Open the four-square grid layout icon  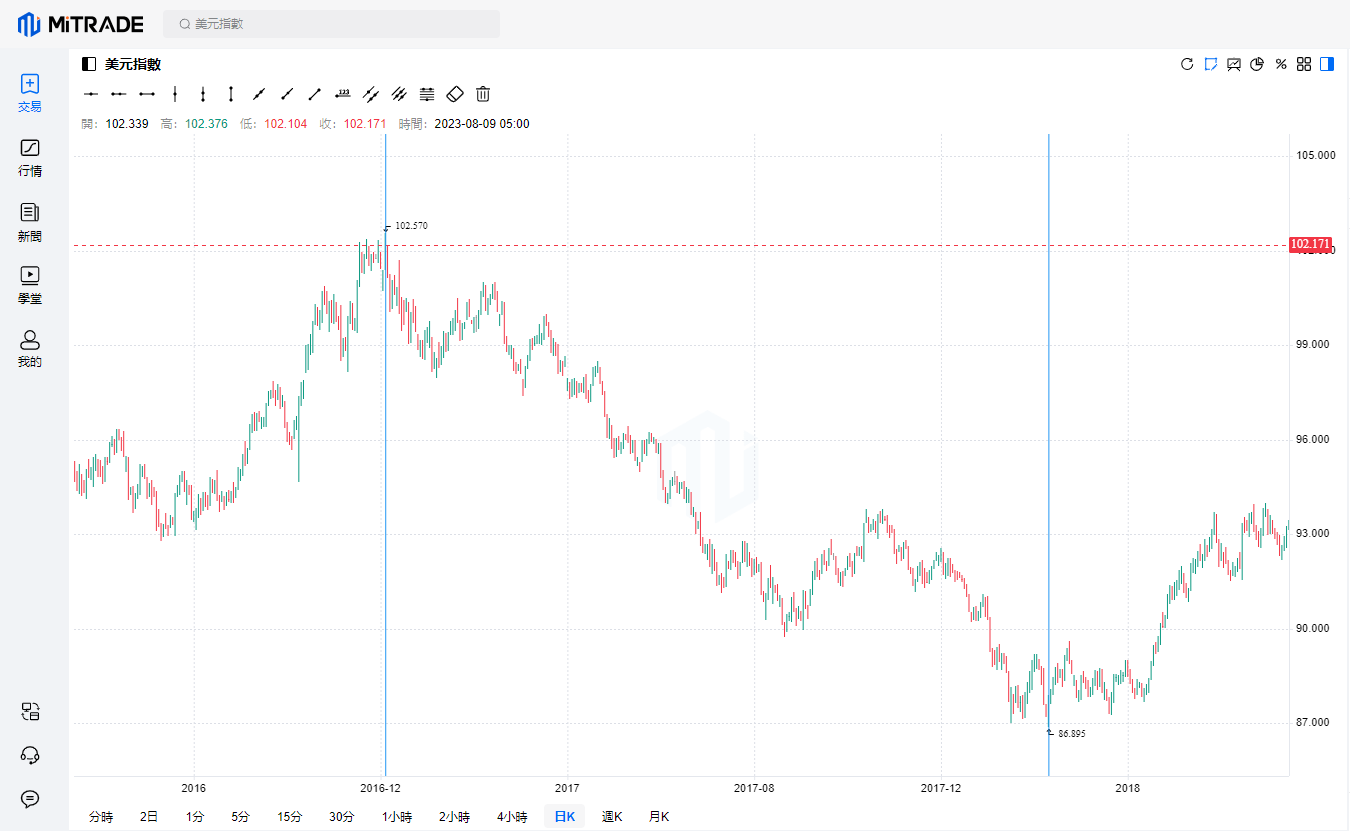1304,64
